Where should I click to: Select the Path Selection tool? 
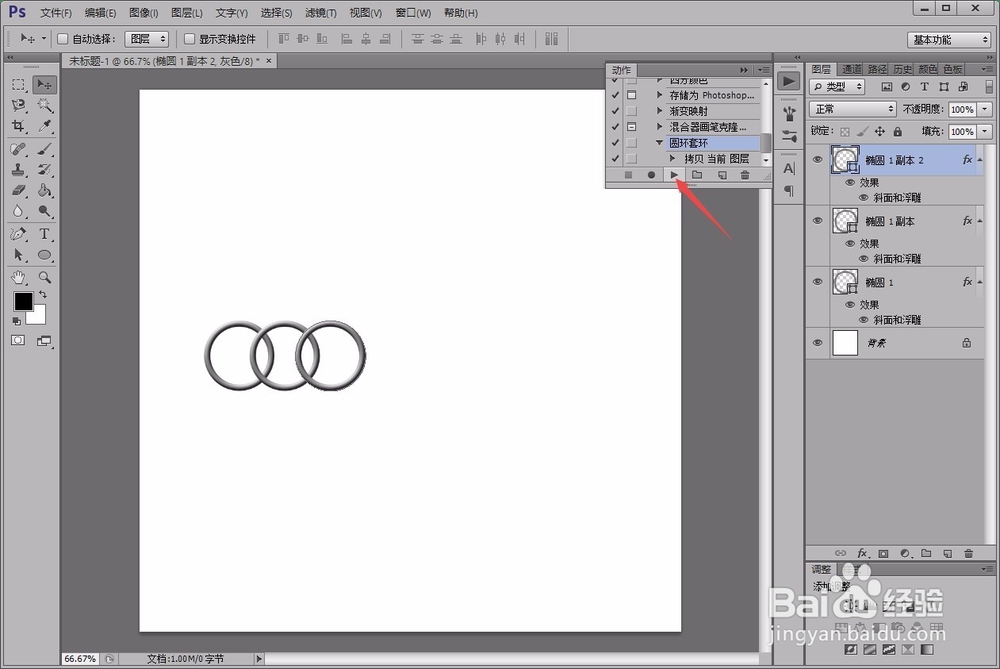coord(18,255)
